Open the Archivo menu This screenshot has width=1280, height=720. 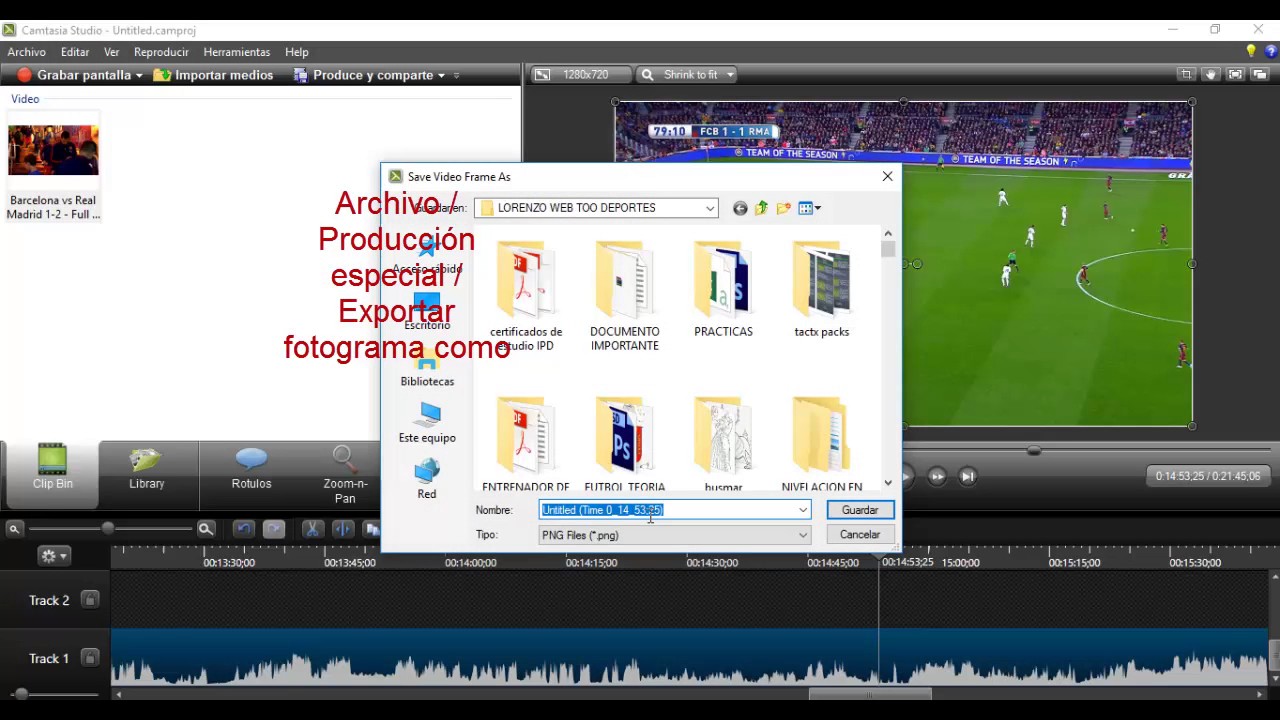tap(27, 52)
